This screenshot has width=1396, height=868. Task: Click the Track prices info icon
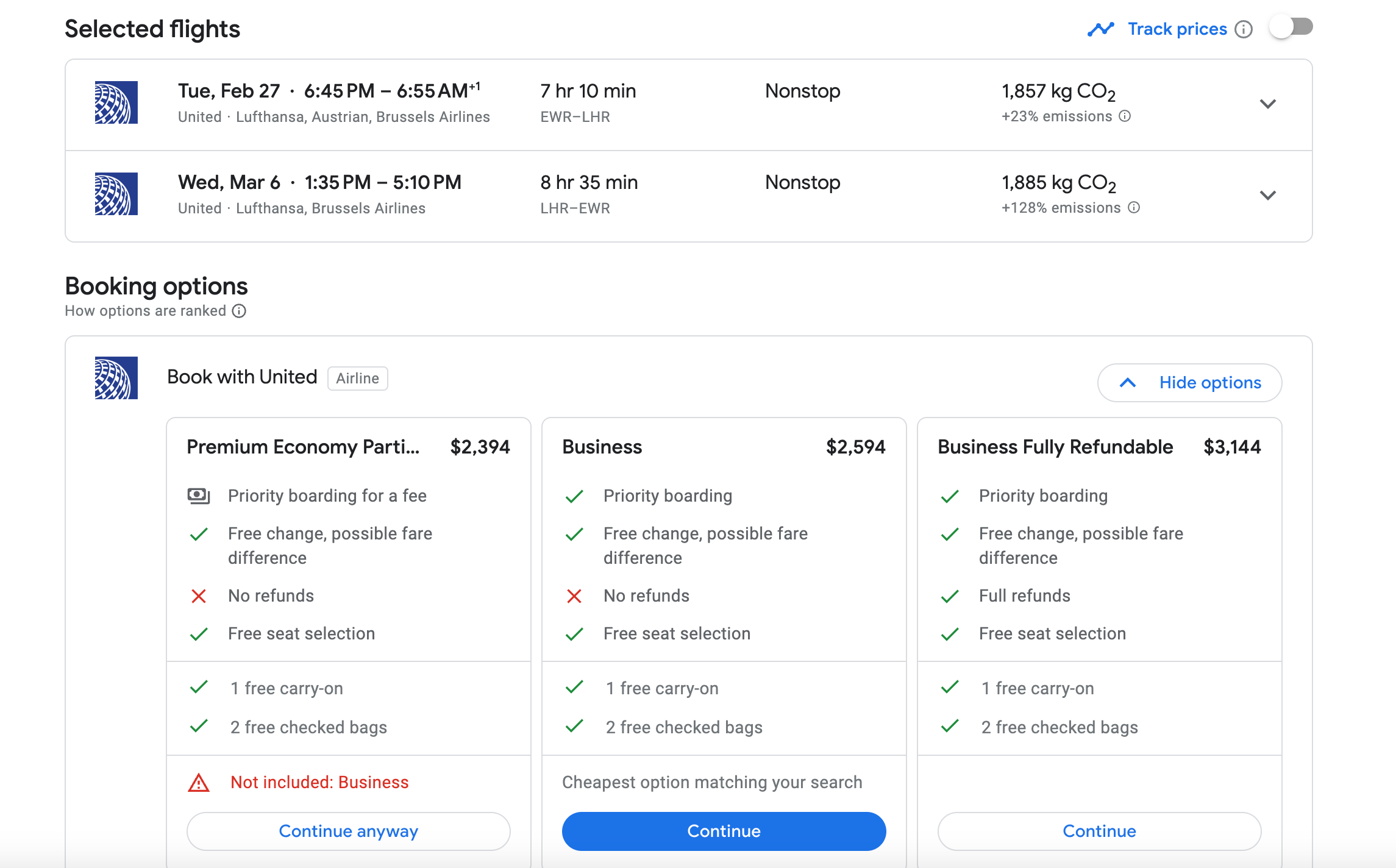1244,29
